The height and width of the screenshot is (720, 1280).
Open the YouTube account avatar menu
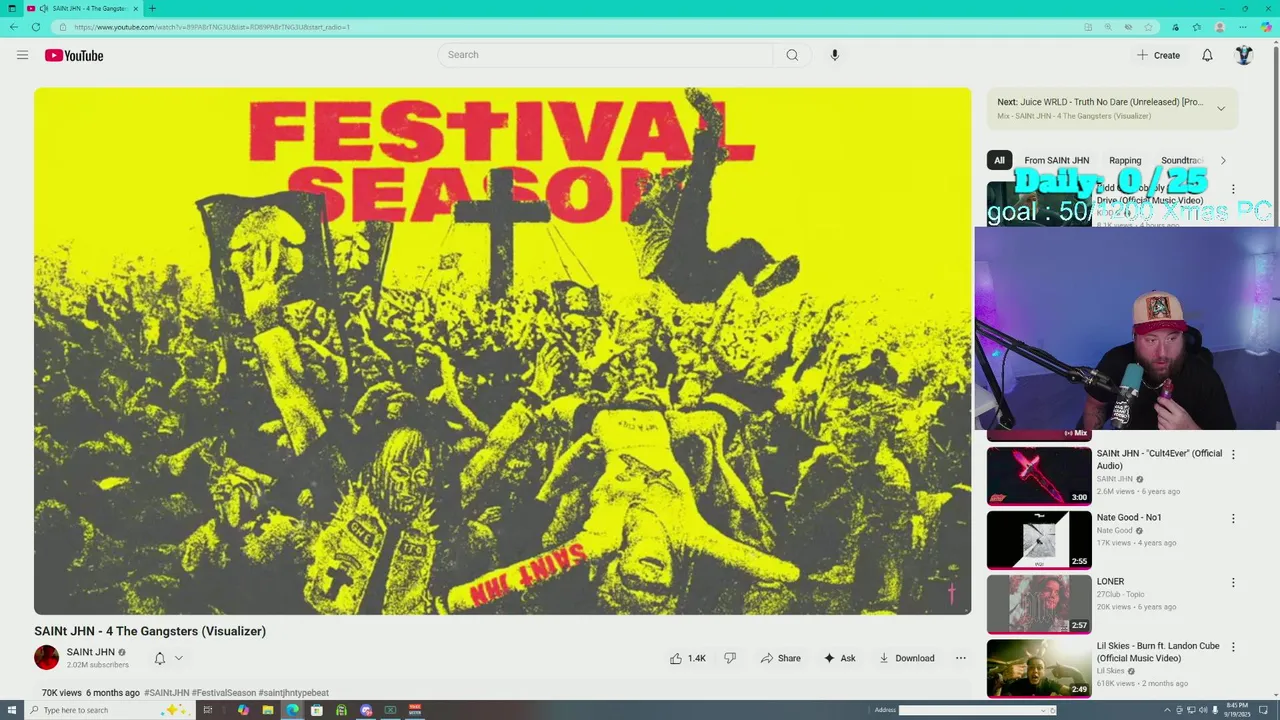pyautogui.click(x=1244, y=55)
